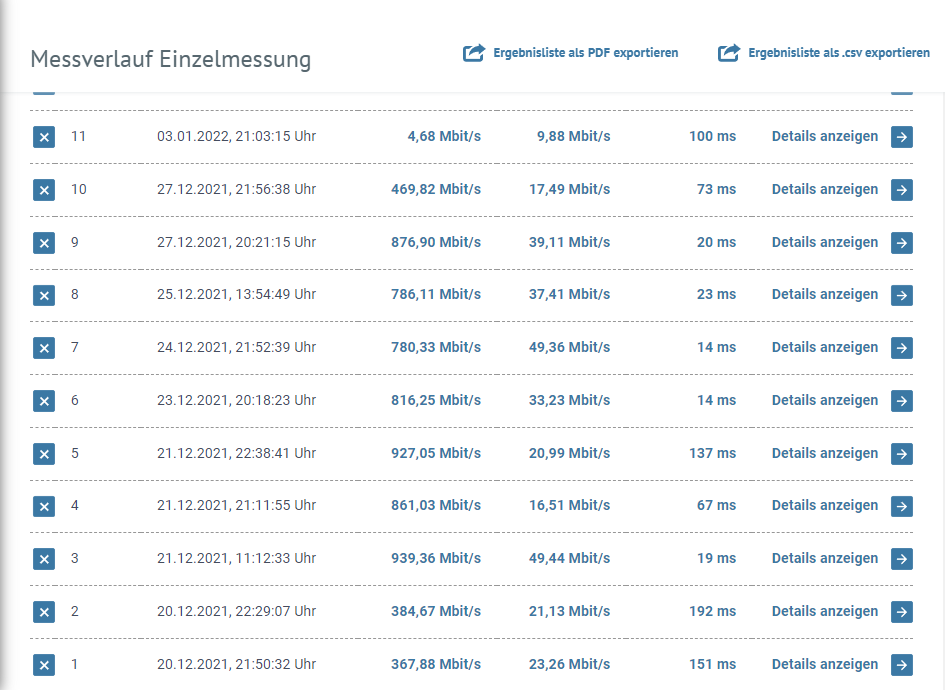The width and height of the screenshot is (945, 690).
Task: Open measurement 8 with the arrow button
Action: (902, 295)
